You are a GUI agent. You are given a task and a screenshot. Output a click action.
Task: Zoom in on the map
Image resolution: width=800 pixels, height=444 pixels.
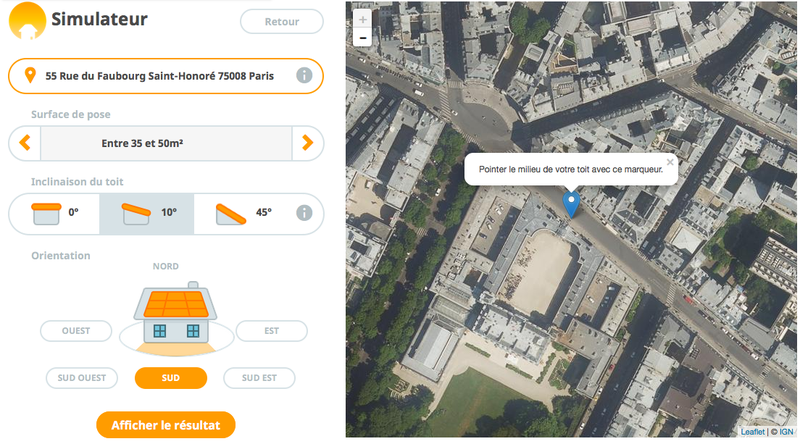(362, 19)
